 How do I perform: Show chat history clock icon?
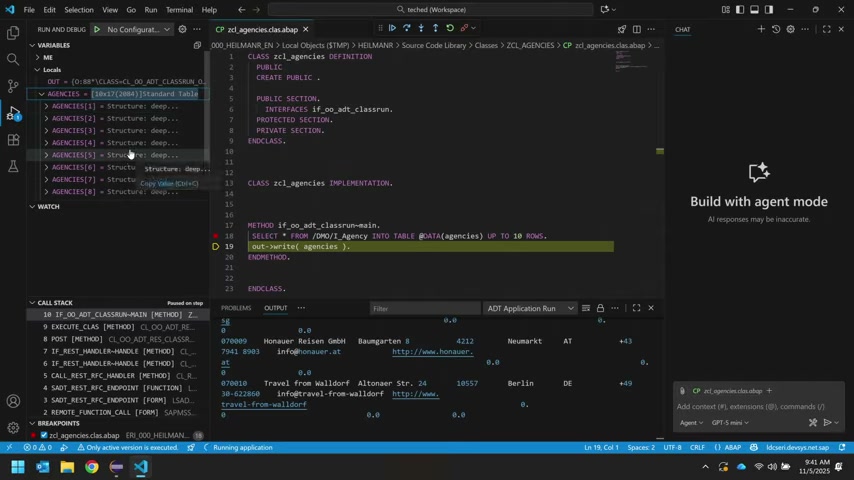776,29
